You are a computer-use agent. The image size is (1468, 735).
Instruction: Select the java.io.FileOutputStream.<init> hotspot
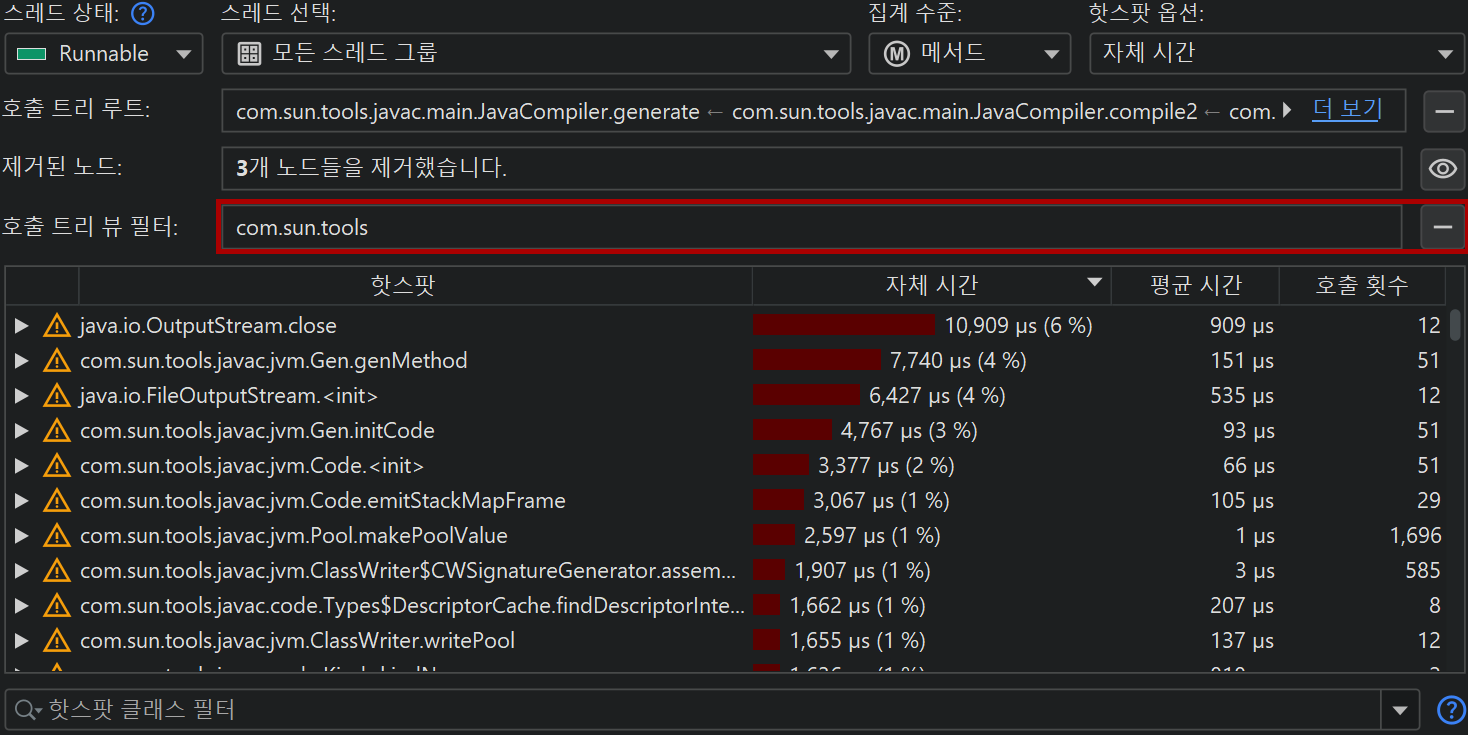tap(229, 396)
